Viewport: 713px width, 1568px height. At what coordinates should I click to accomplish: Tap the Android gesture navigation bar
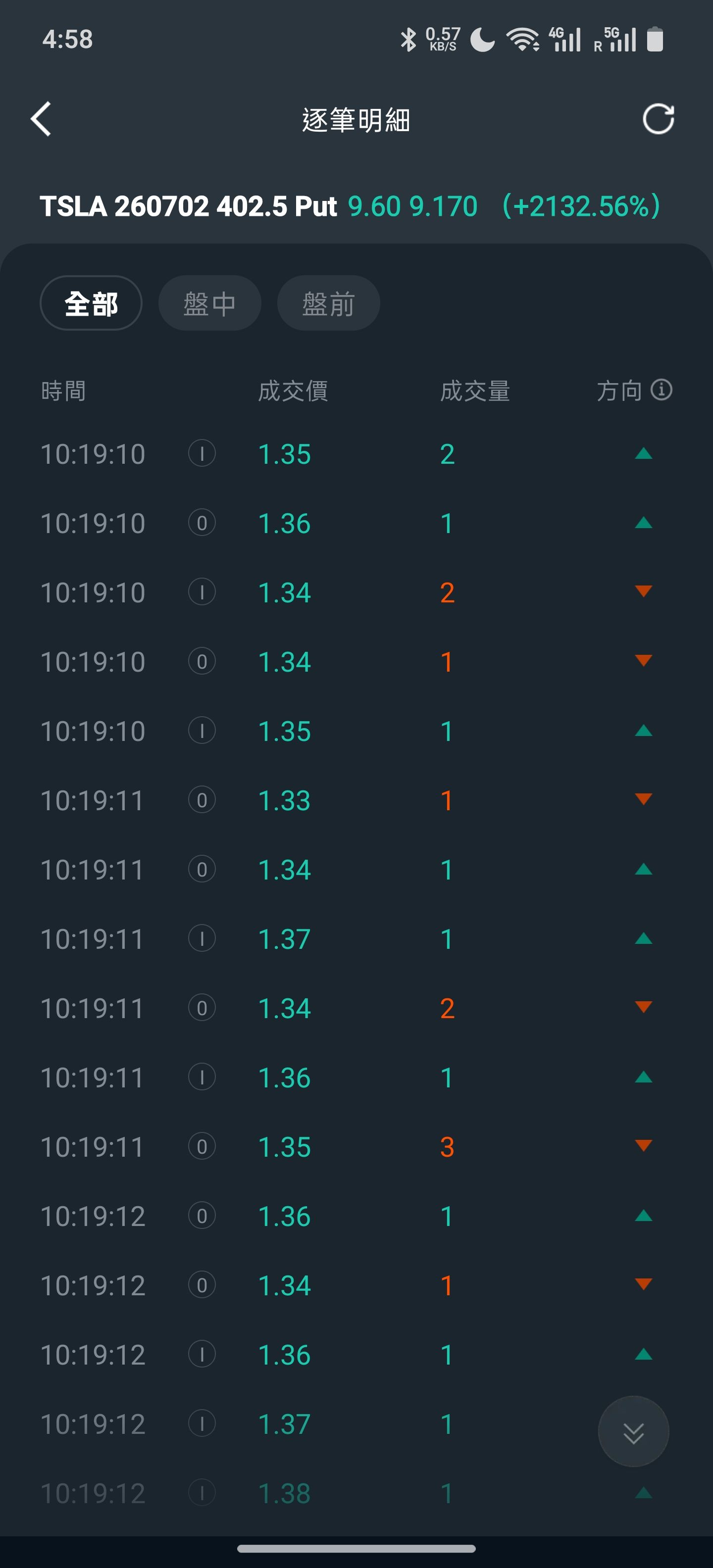coord(356,1549)
